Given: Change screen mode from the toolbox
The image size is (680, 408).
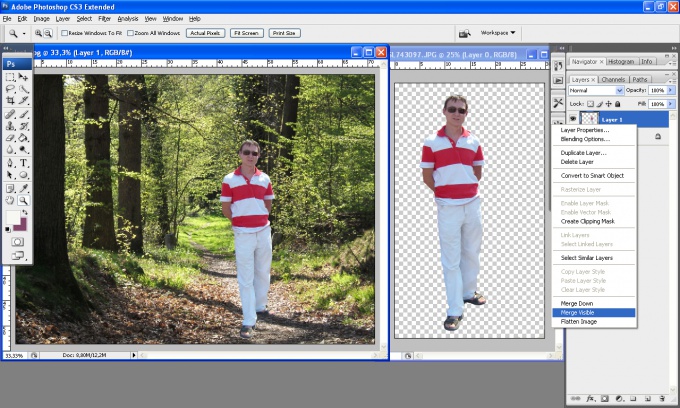Looking at the screenshot, I should click(17, 256).
